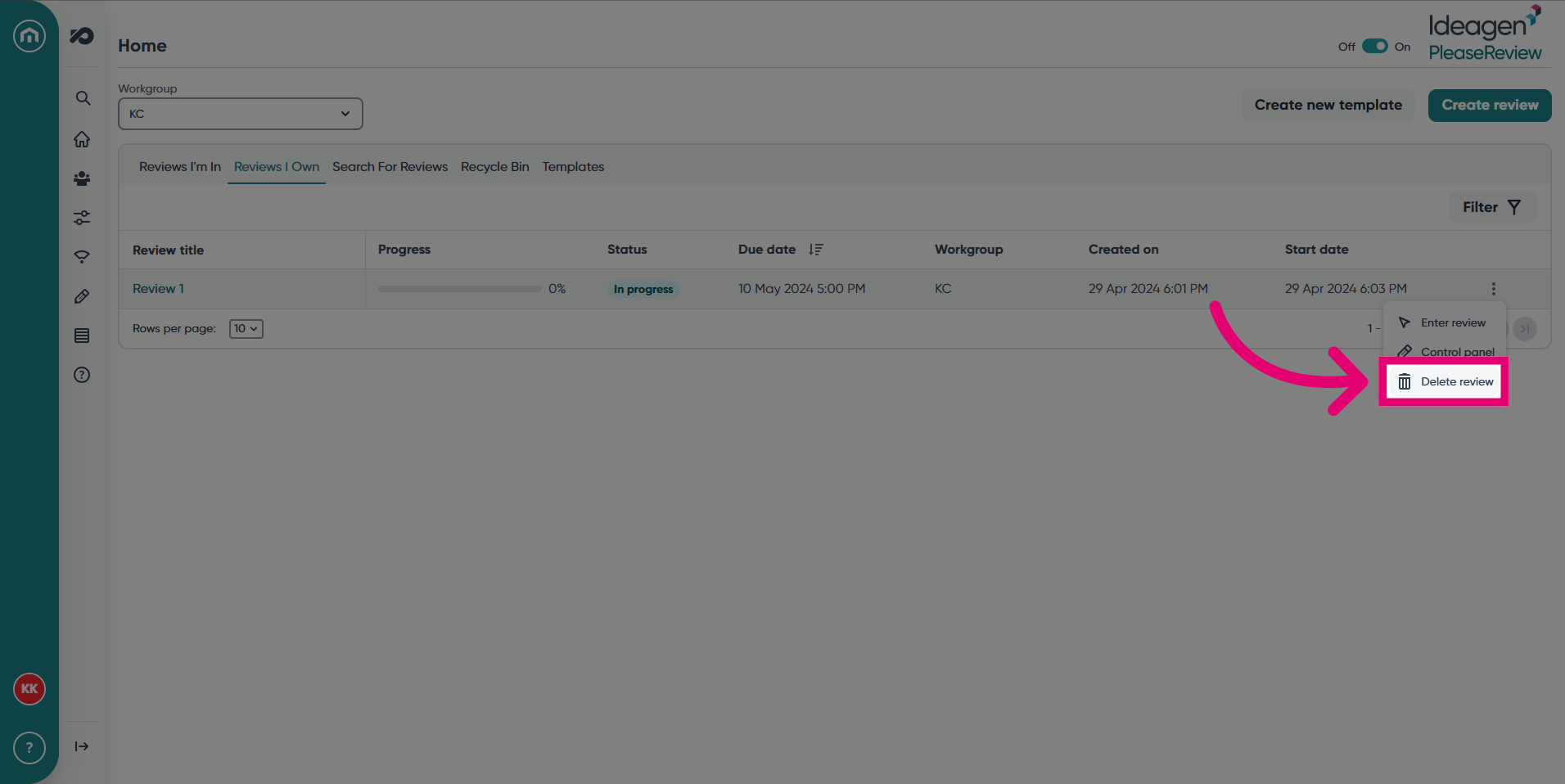
Task: Open the settings sliders icon in the sidebar
Action: (x=82, y=218)
